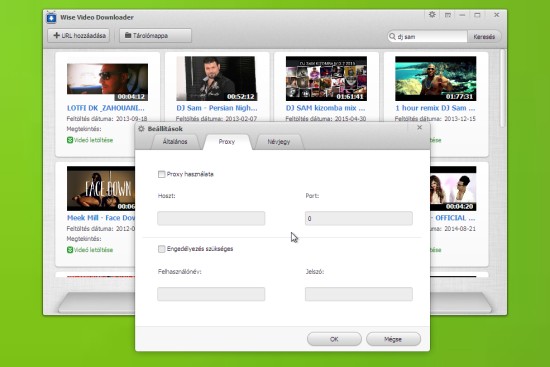Click URL hozzáadása button
This screenshot has width=550, height=367.
pyautogui.click(x=79, y=35)
